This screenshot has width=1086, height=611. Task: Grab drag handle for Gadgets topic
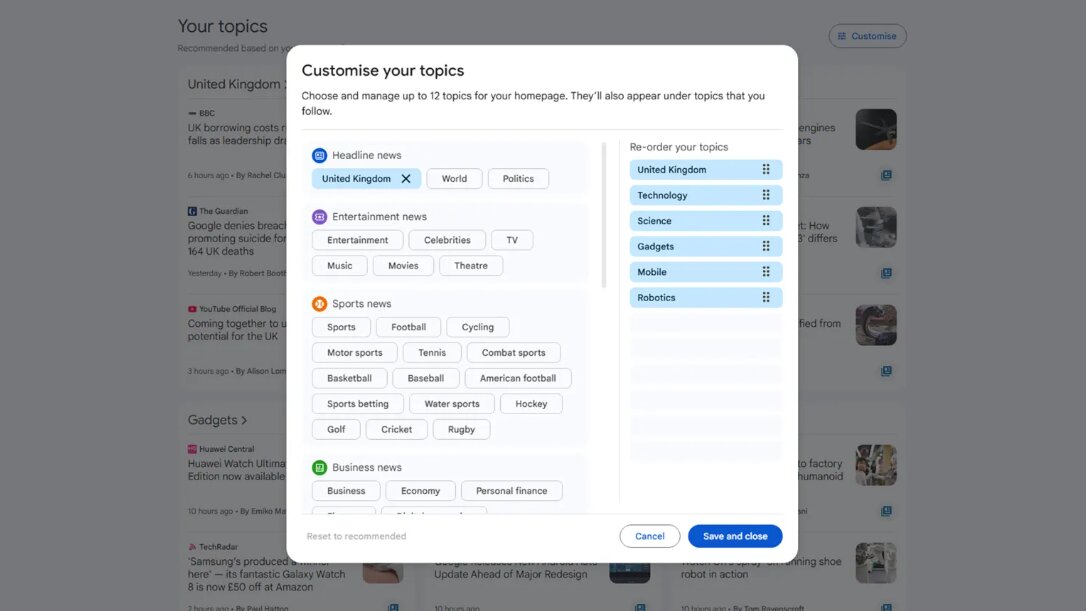pos(766,247)
